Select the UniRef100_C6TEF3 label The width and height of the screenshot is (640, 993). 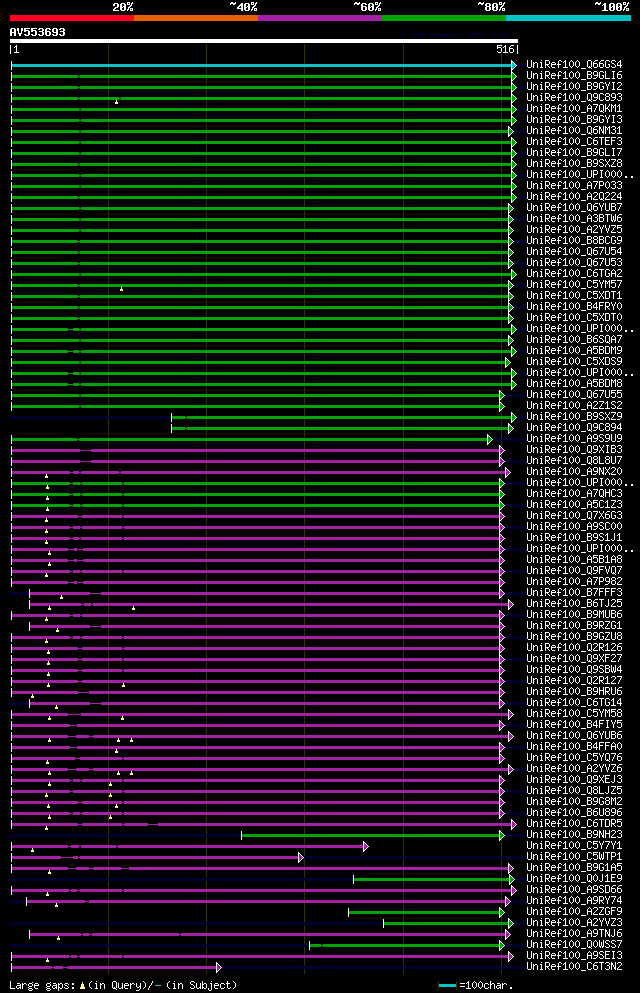tap(574, 141)
